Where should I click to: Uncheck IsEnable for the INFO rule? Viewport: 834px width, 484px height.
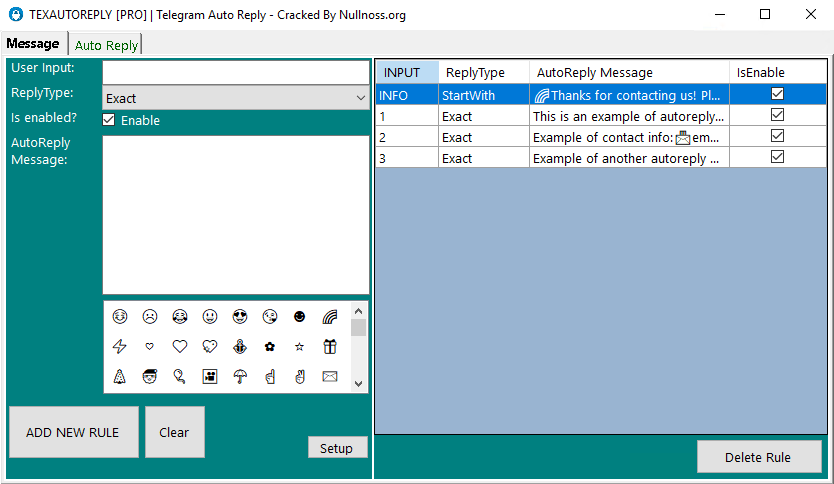tap(777, 94)
